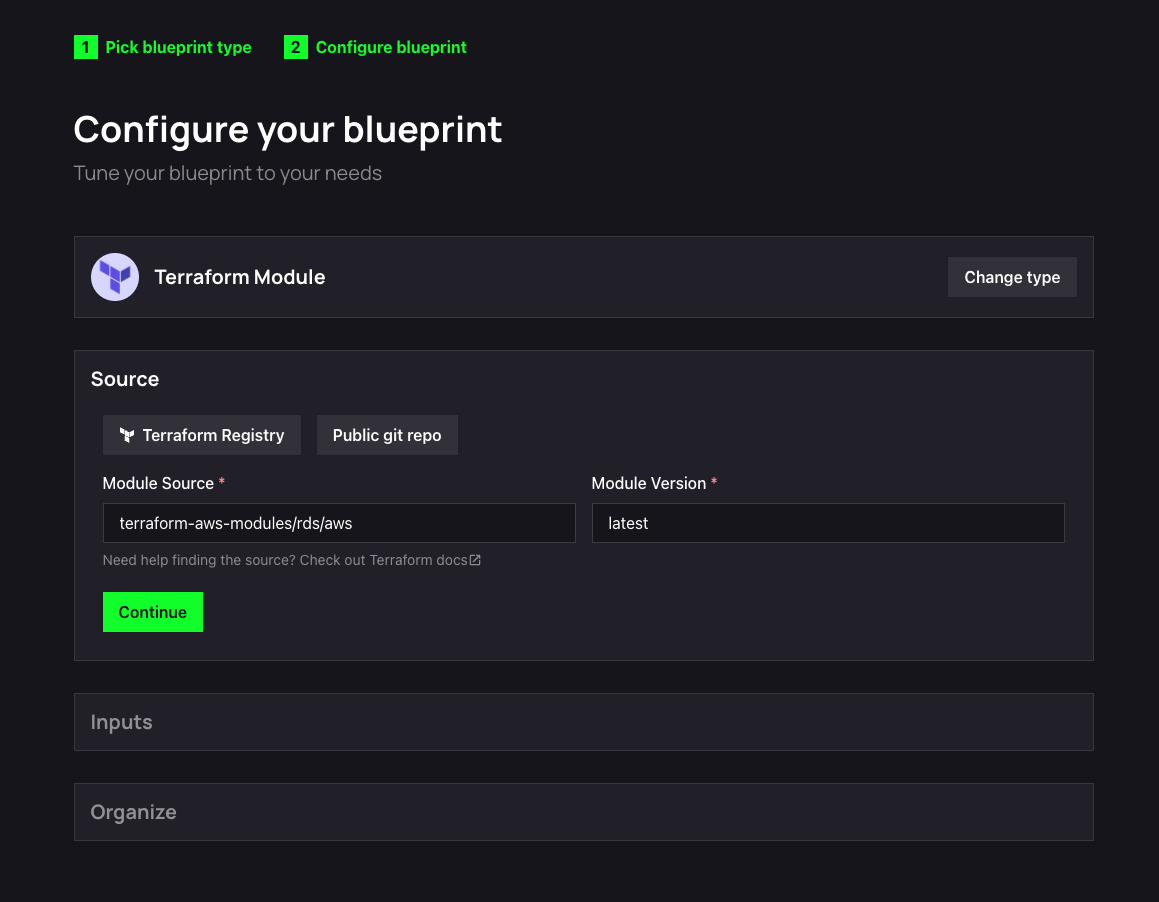The image size is (1159, 902).
Task: Click step 2 number badge
Action: 296,47
